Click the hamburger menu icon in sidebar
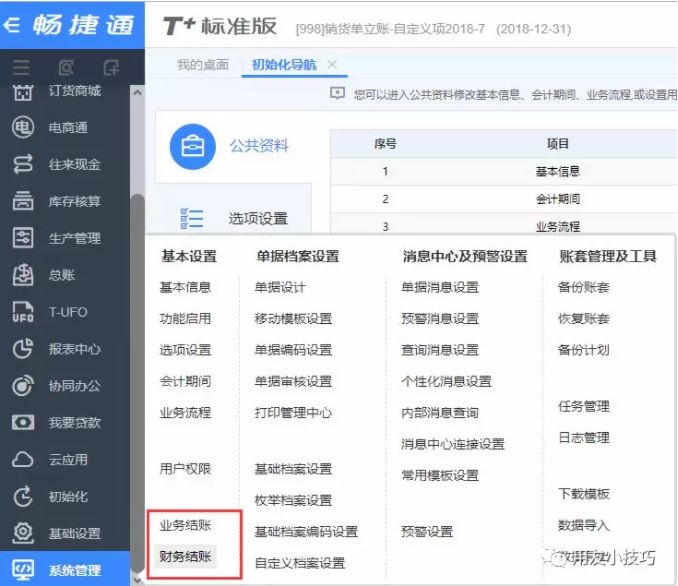The width and height of the screenshot is (678, 586). coord(21,68)
